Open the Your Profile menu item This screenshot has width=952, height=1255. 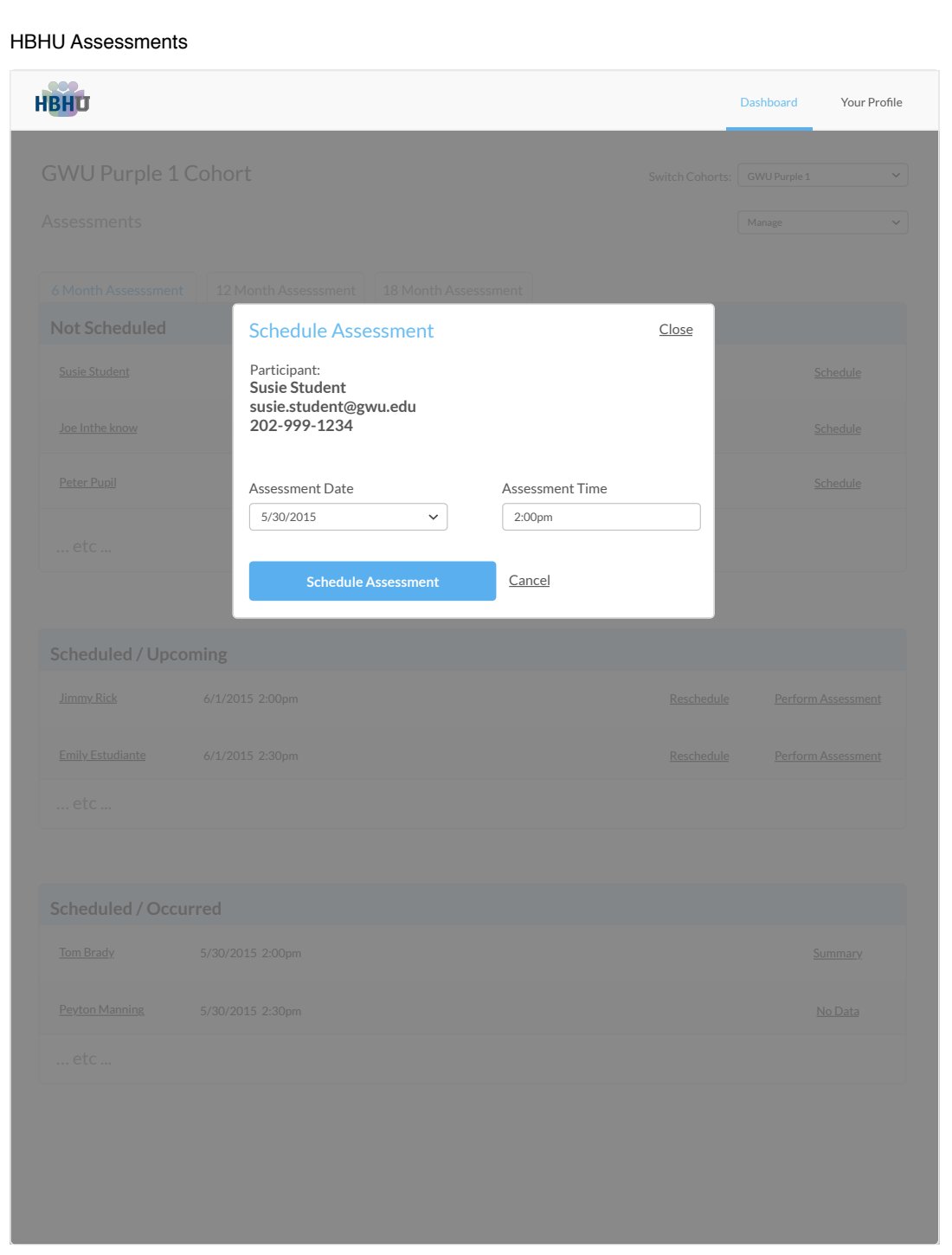coord(871,102)
